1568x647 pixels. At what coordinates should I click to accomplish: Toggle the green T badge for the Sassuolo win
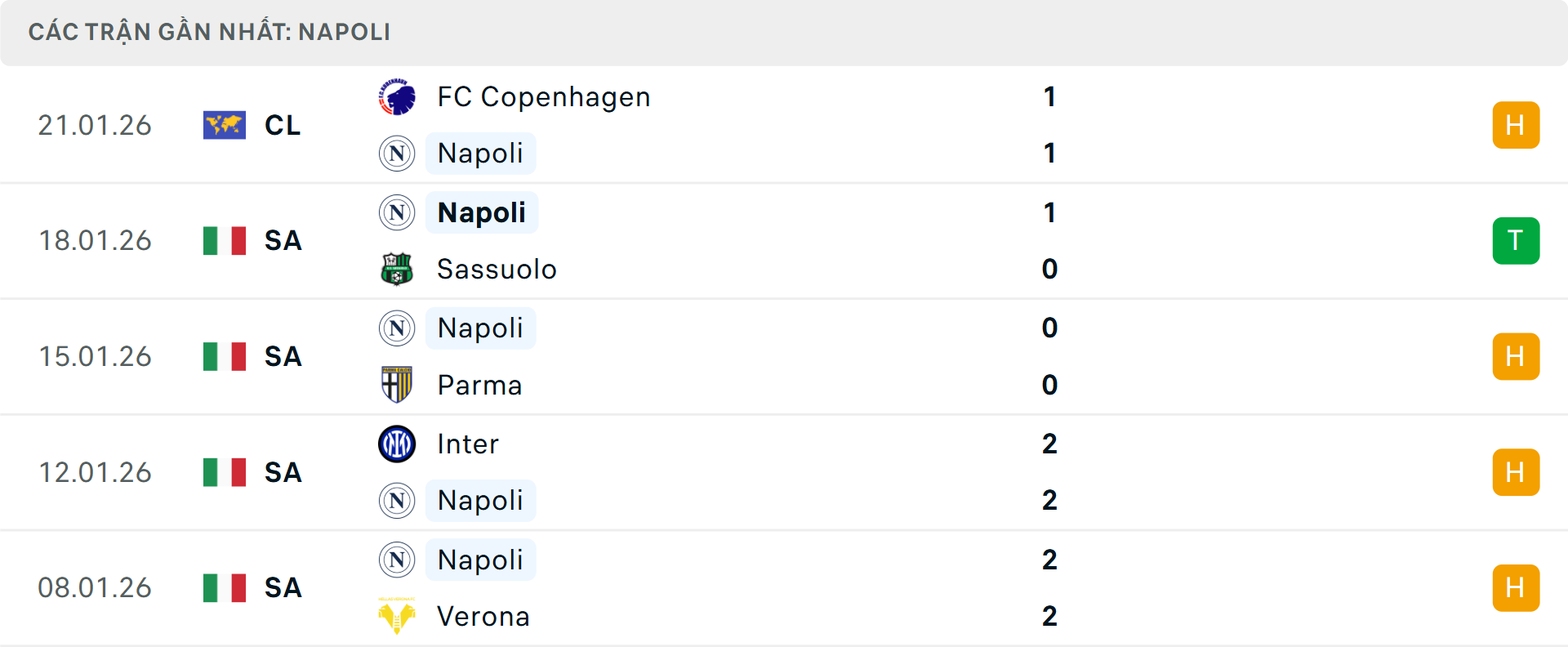pyautogui.click(x=1516, y=241)
